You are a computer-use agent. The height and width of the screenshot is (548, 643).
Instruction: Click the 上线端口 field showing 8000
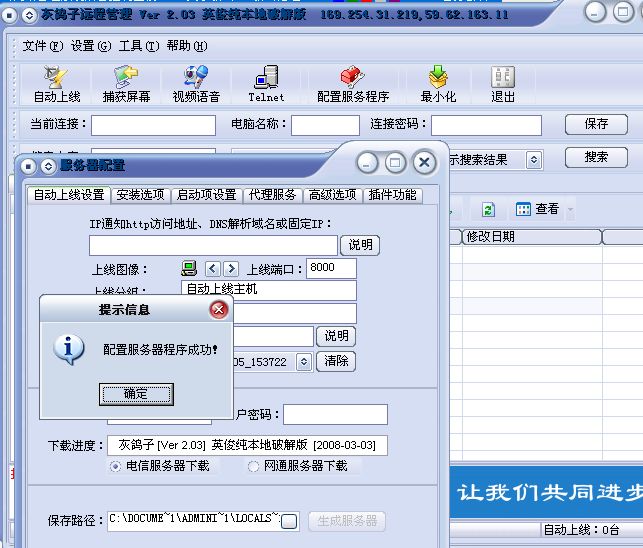tap(331, 268)
